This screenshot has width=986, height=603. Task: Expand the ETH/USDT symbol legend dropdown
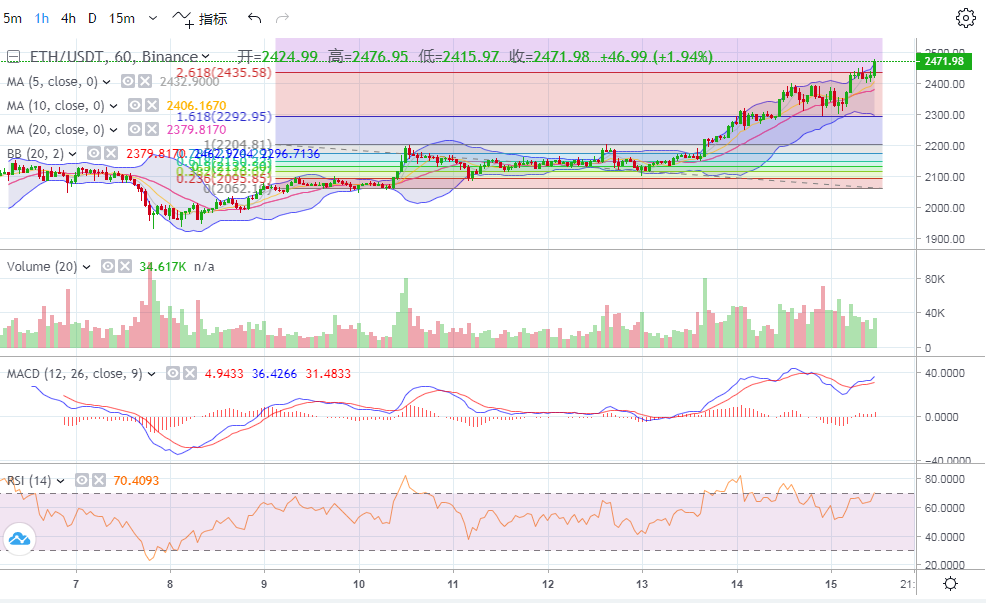(x=206, y=57)
